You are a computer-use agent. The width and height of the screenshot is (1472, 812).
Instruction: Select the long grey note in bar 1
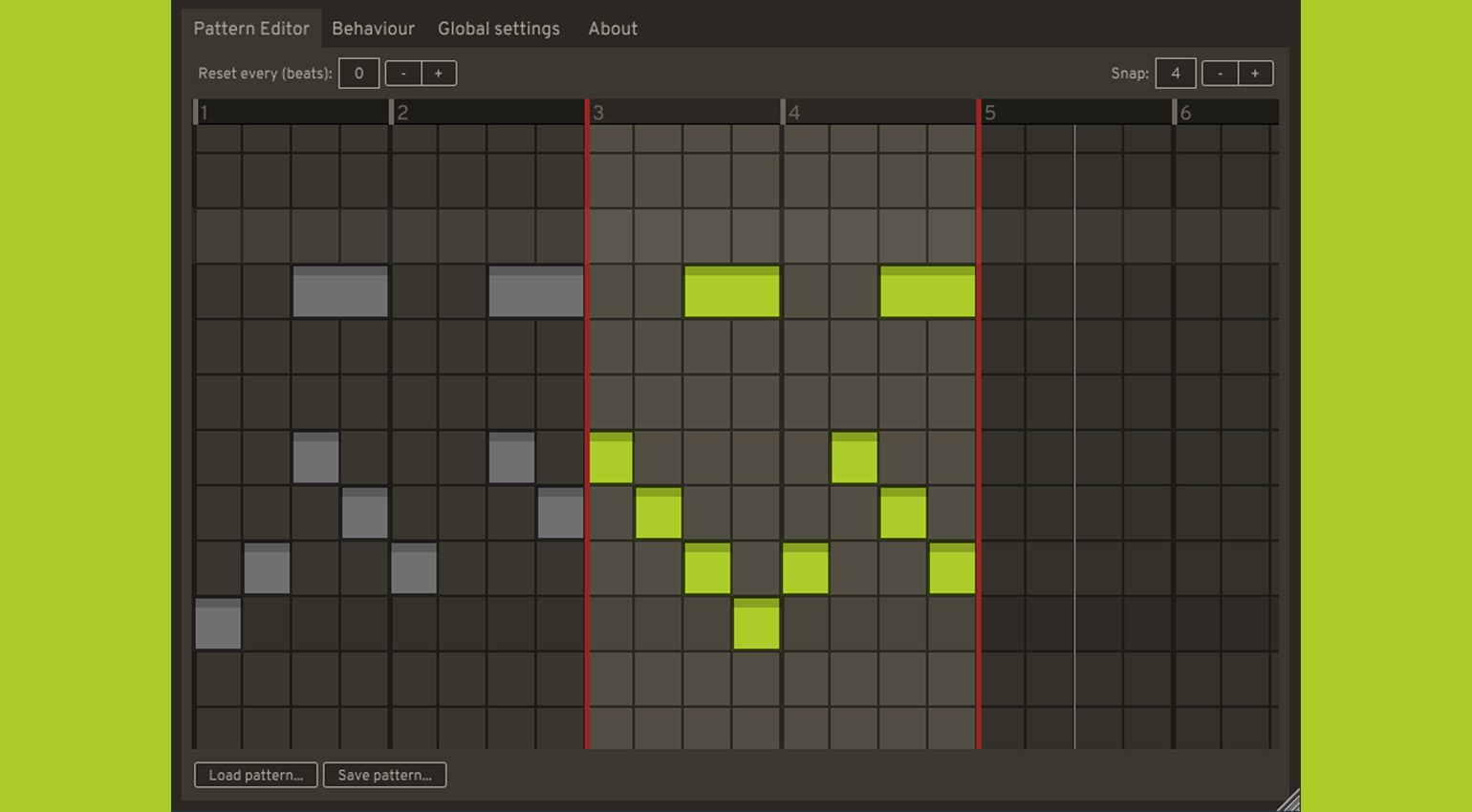pos(340,291)
